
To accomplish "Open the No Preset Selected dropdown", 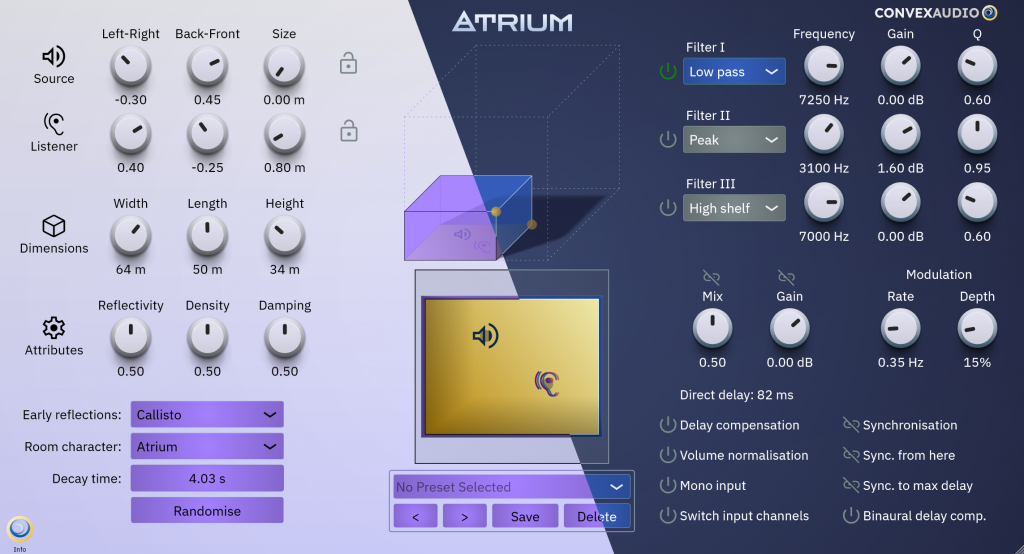I will click(511, 487).
